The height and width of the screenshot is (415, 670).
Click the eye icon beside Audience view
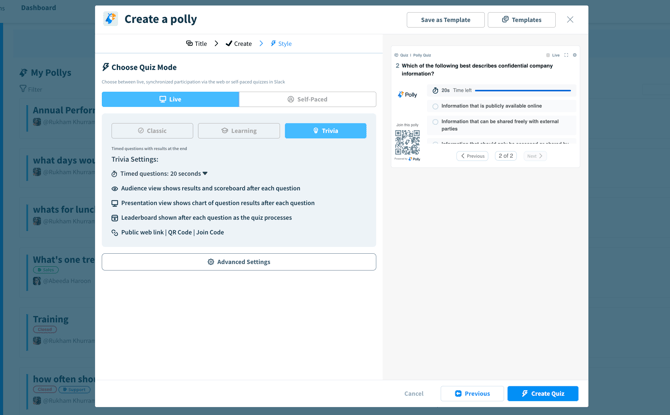pos(115,188)
